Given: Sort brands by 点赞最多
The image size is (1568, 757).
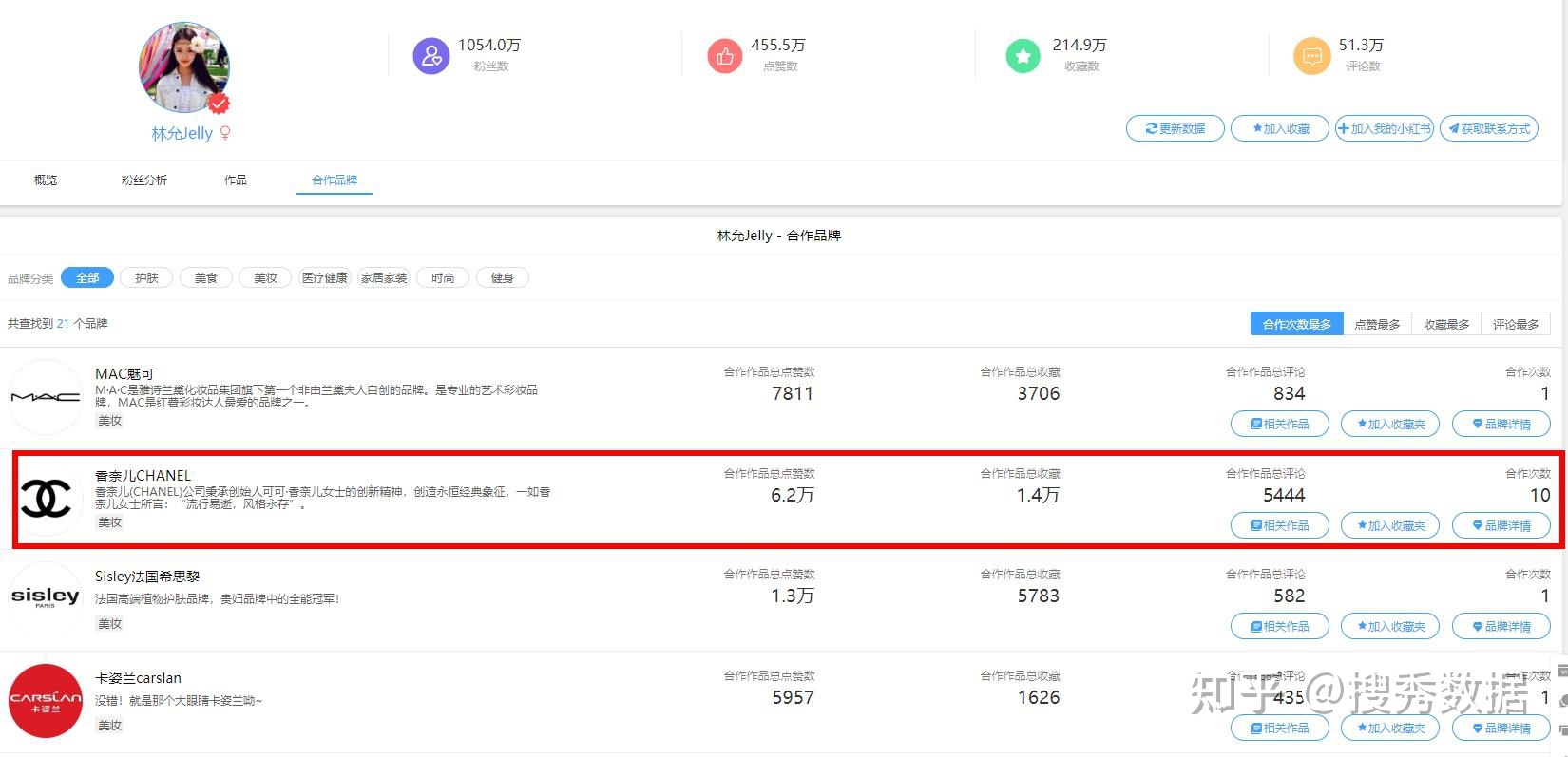Looking at the screenshot, I should tap(1377, 324).
